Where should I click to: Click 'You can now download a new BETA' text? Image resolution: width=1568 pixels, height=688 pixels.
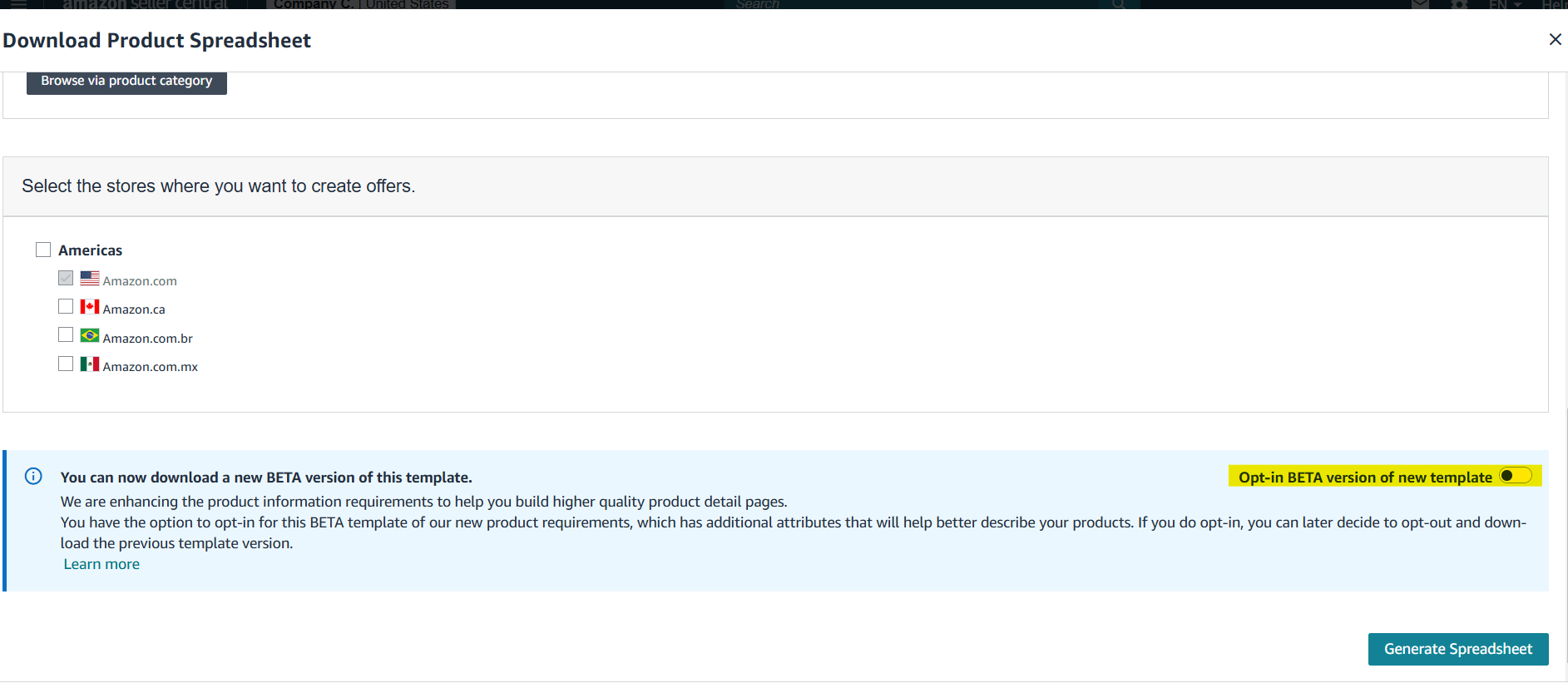coord(266,478)
